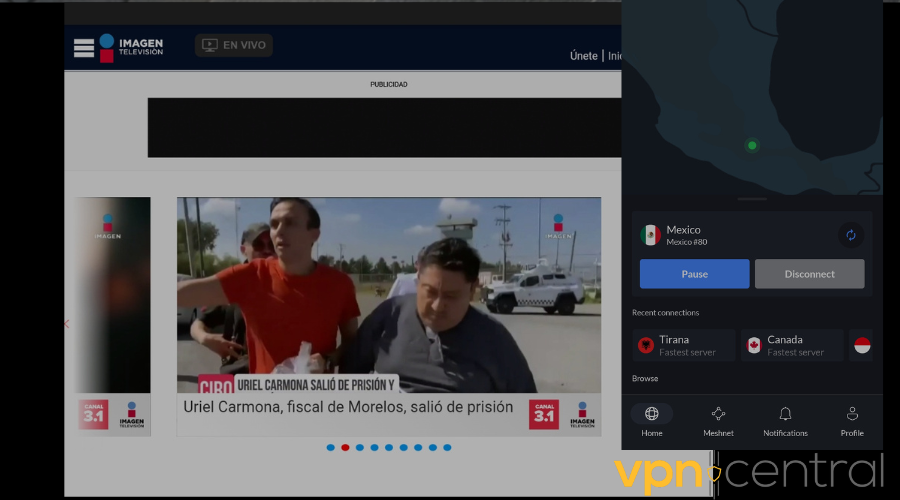Click the red-white flag recent connection
This screenshot has height=500, width=900.
(x=862, y=345)
